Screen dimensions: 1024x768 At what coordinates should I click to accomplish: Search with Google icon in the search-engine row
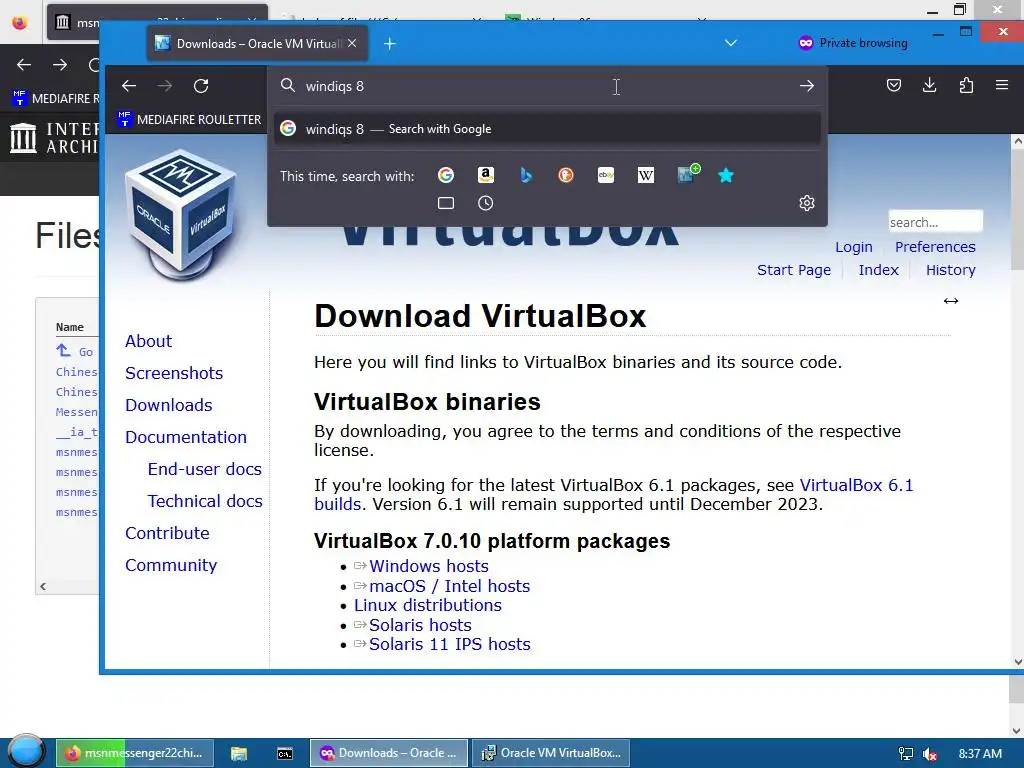coord(446,175)
